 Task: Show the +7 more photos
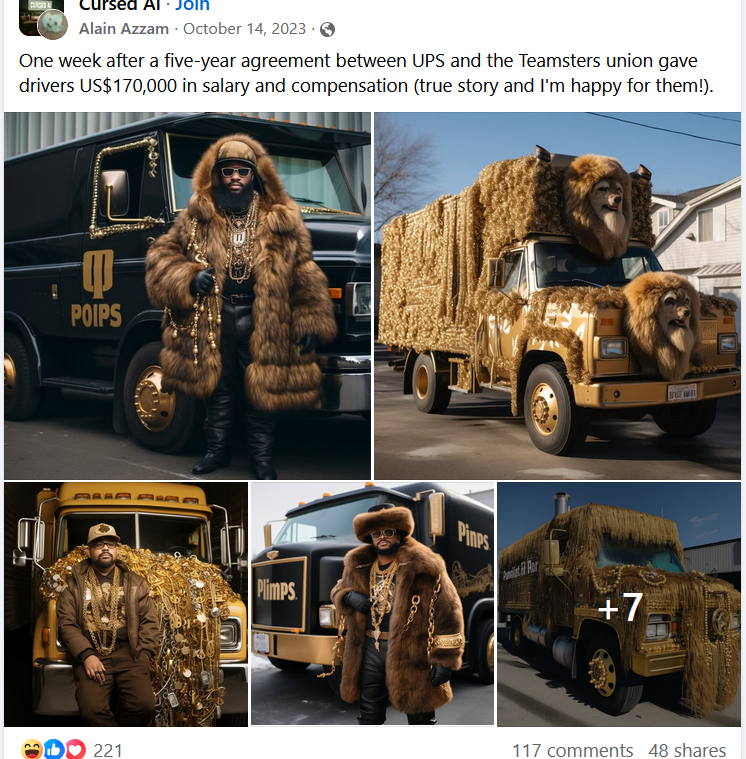coord(619,604)
